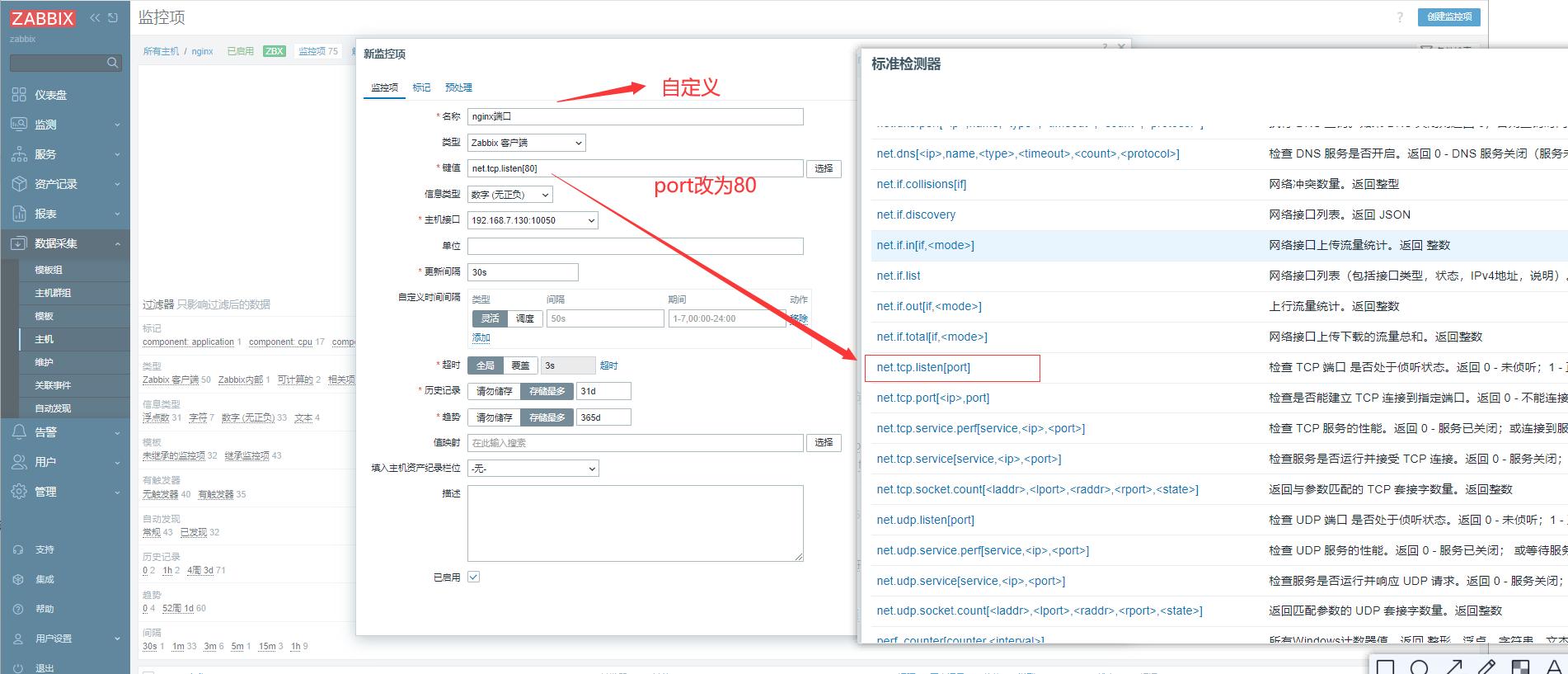Click the 用户 users icon

[19, 462]
